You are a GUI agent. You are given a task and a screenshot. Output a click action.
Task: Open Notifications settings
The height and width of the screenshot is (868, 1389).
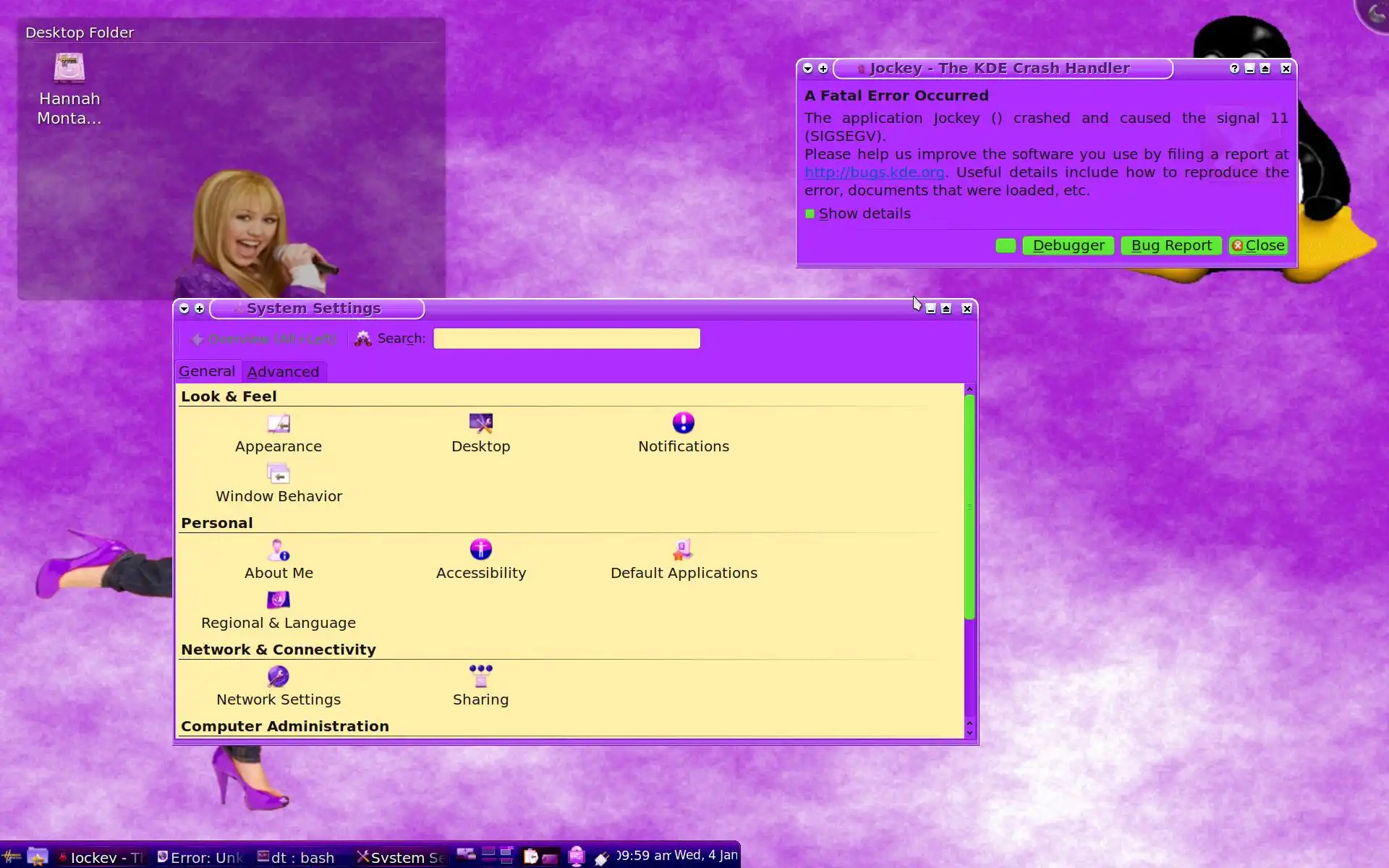683,424
